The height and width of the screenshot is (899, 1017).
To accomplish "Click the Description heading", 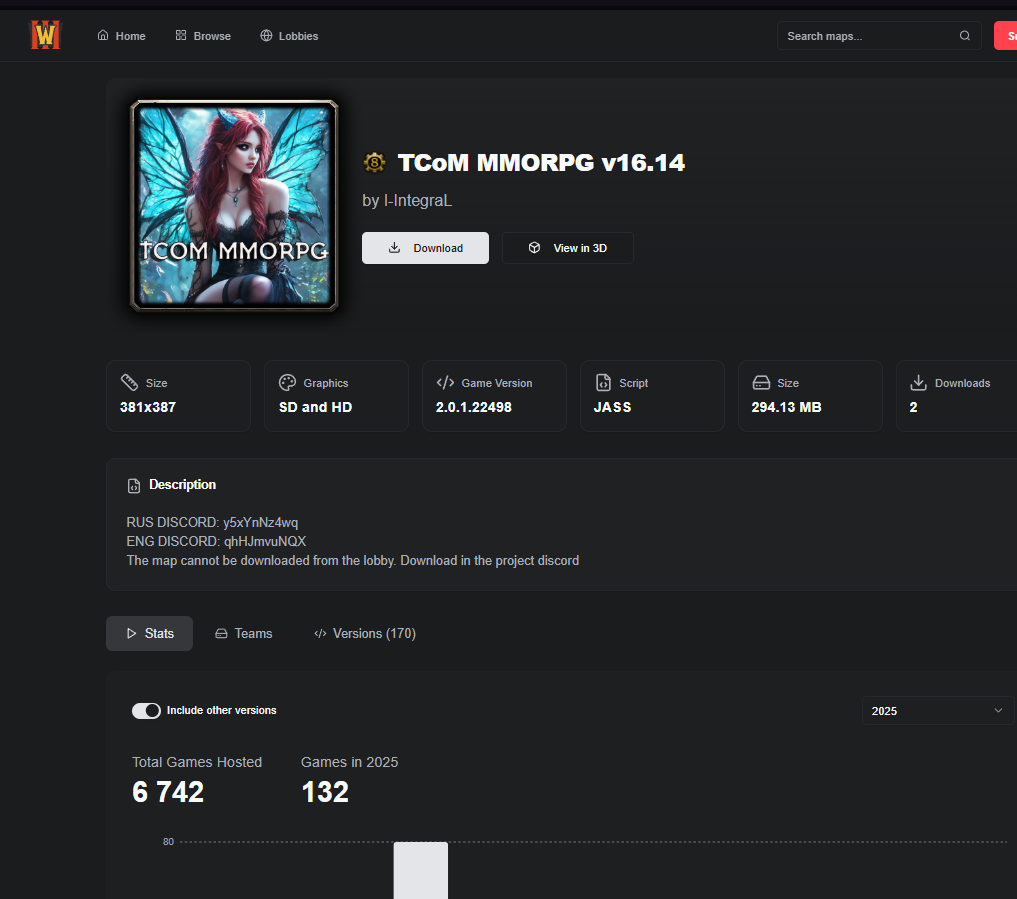I will [x=182, y=485].
